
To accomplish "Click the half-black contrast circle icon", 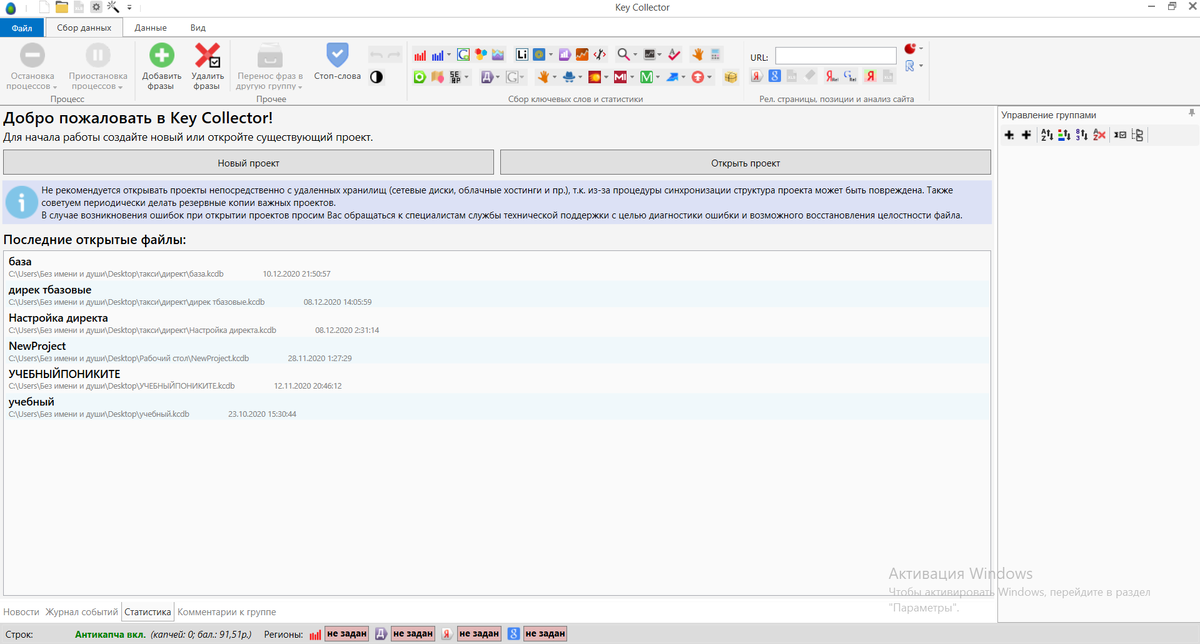I will tap(376, 76).
